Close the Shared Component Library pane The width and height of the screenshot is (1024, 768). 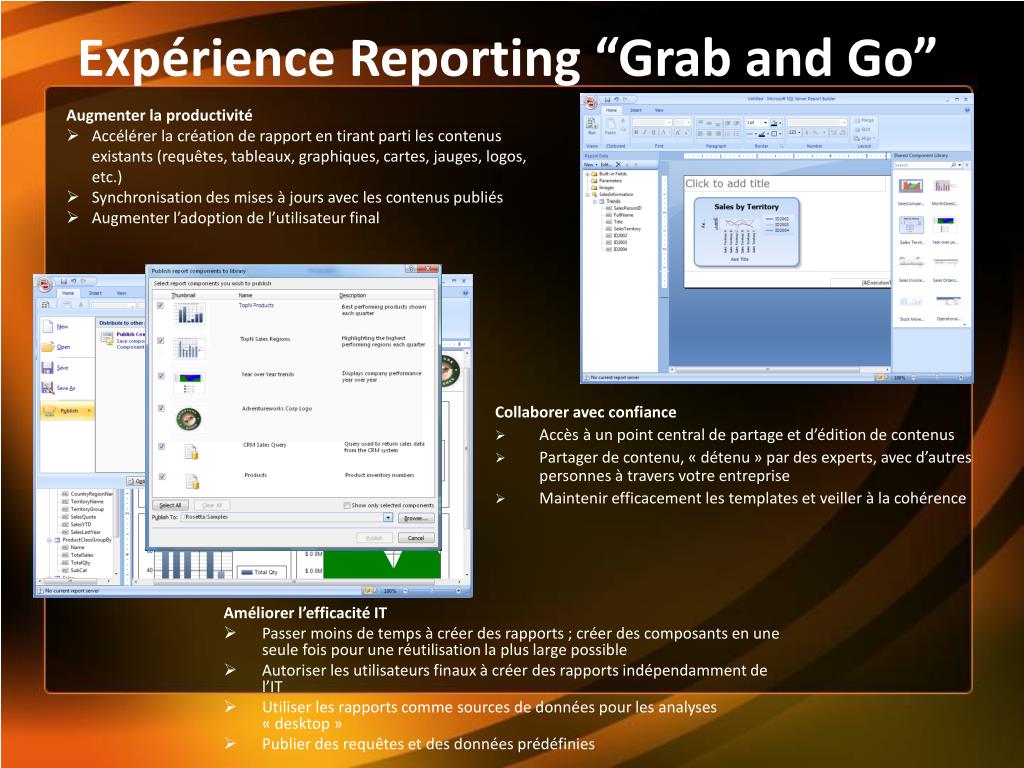[x=967, y=165]
